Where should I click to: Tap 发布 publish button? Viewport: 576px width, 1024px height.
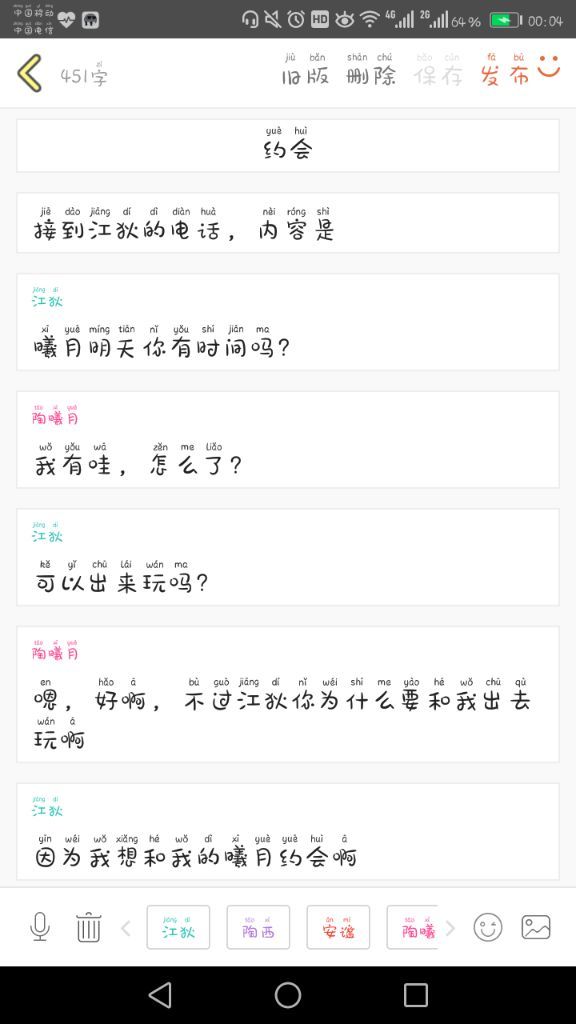505,70
